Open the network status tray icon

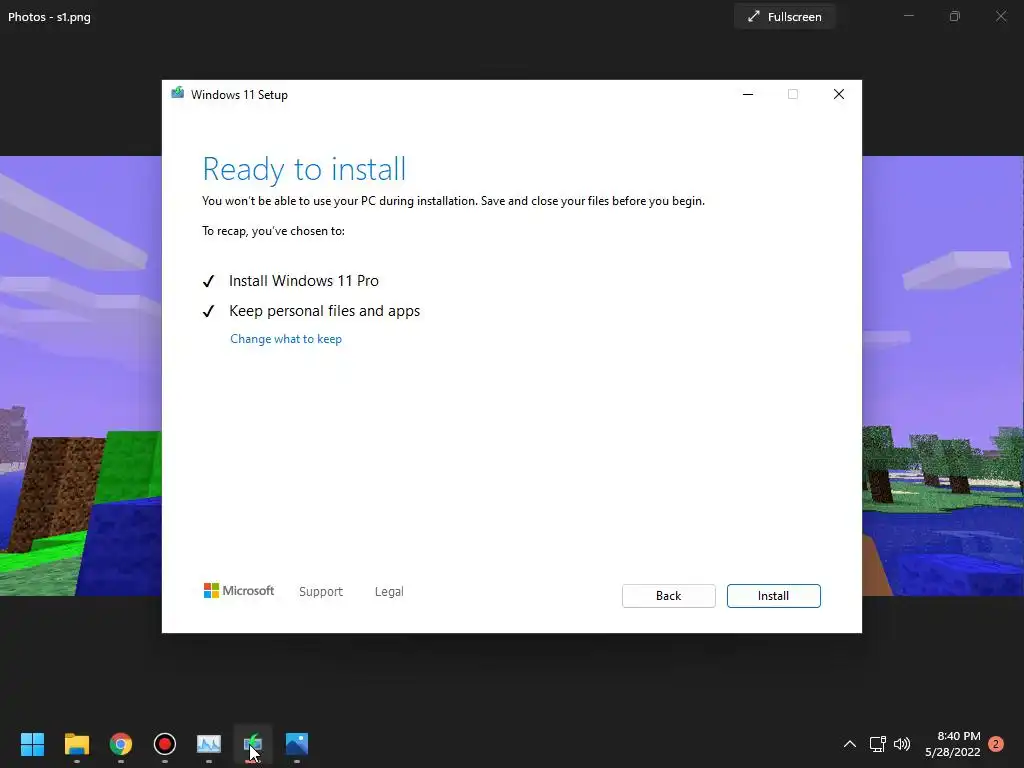877,744
